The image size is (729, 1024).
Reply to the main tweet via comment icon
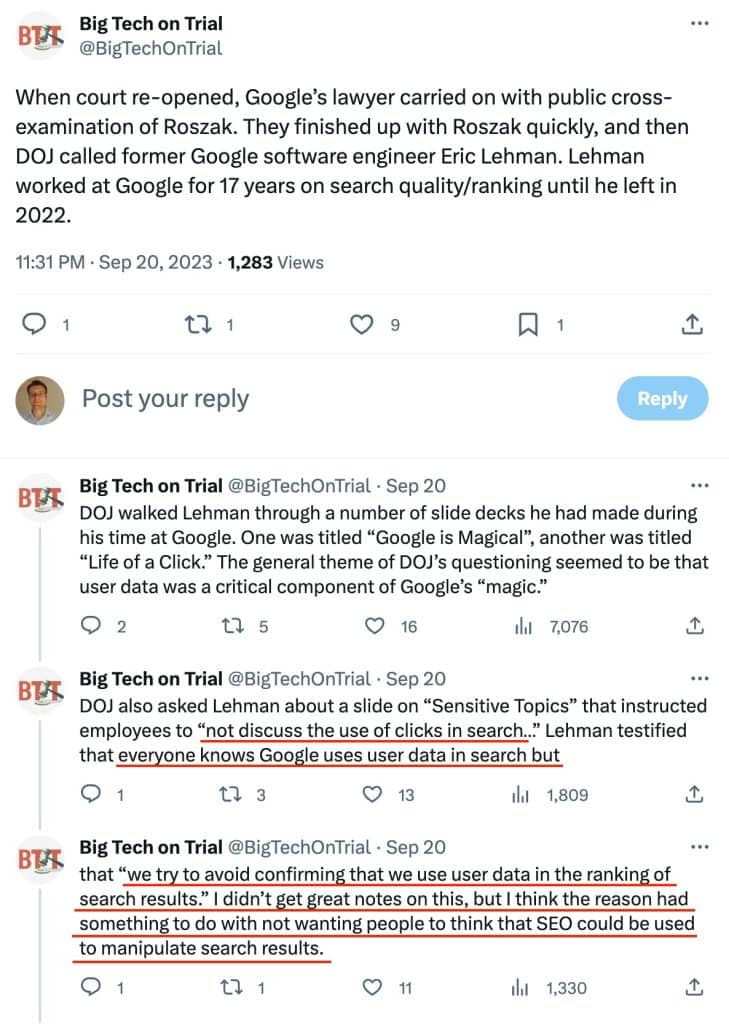coord(34,324)
